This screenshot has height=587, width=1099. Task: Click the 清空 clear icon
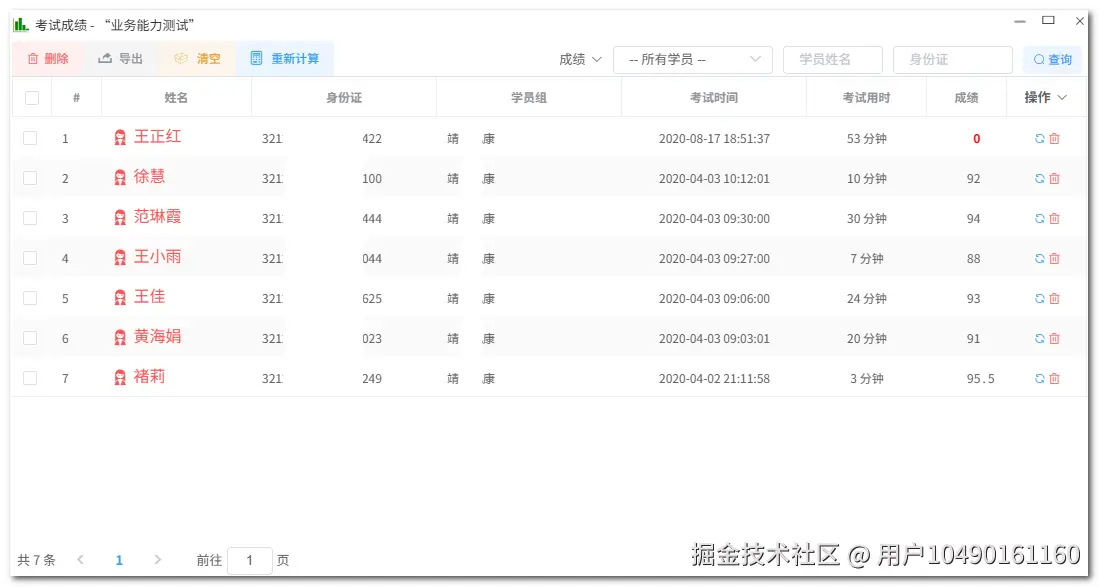(183, 59)
